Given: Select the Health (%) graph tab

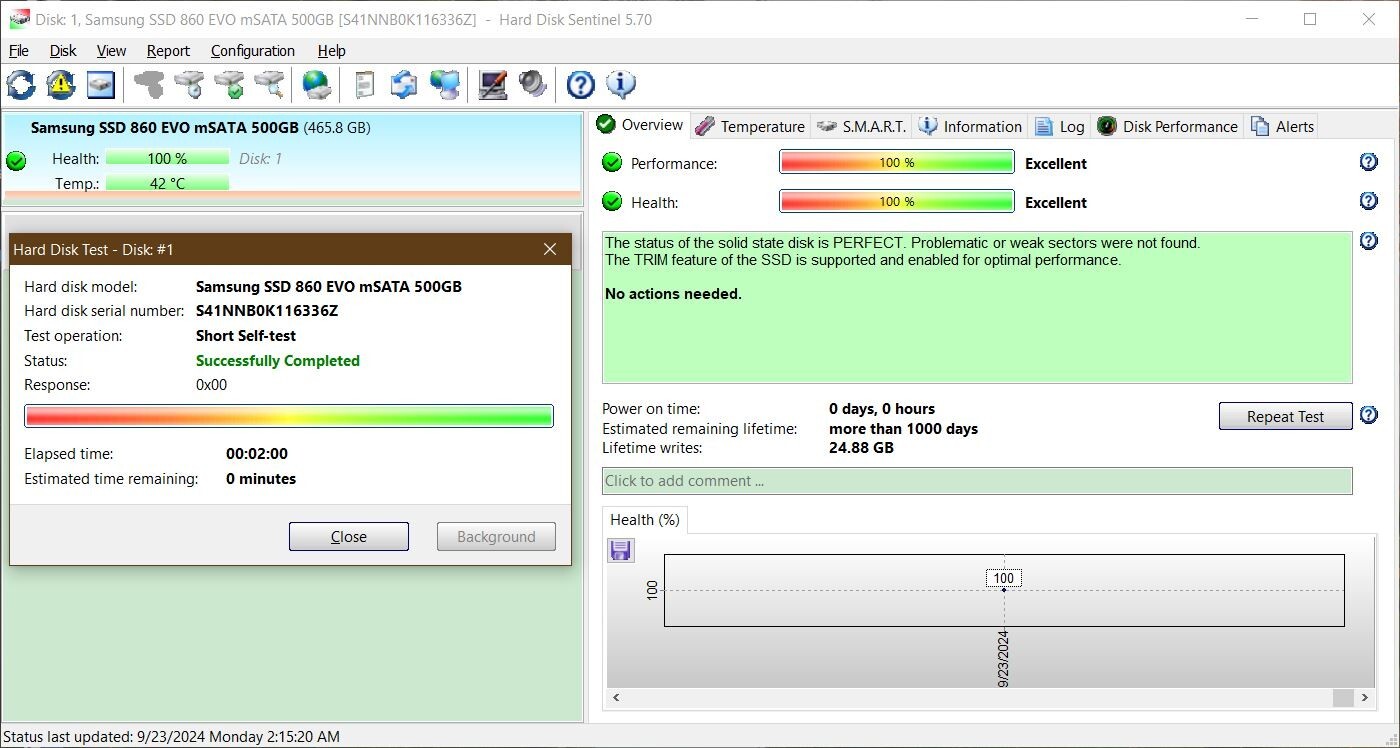Looking at the screenshot, I should tap(645, 520).
